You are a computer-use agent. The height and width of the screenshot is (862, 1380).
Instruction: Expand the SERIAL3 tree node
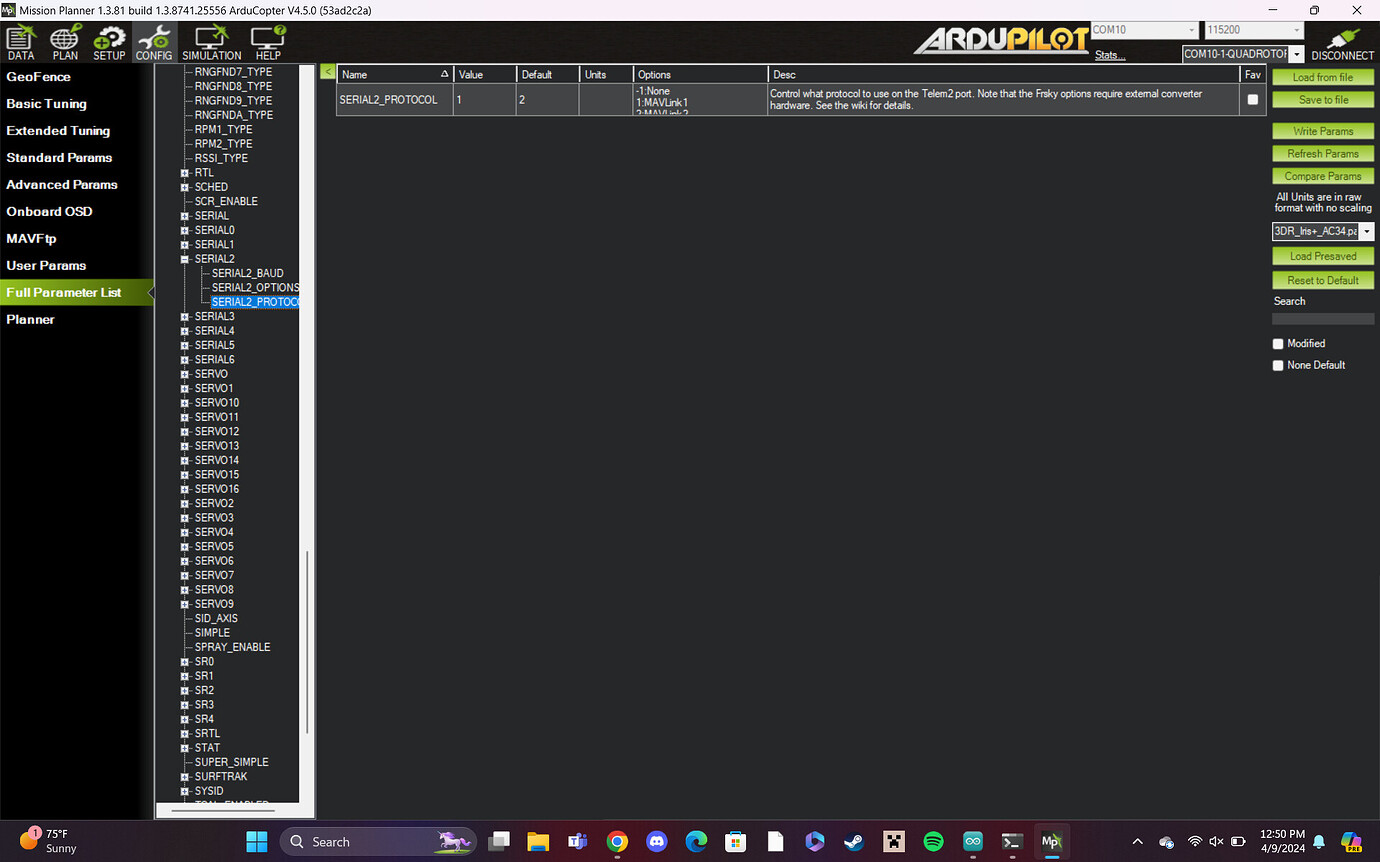click(x=185, y=317)
